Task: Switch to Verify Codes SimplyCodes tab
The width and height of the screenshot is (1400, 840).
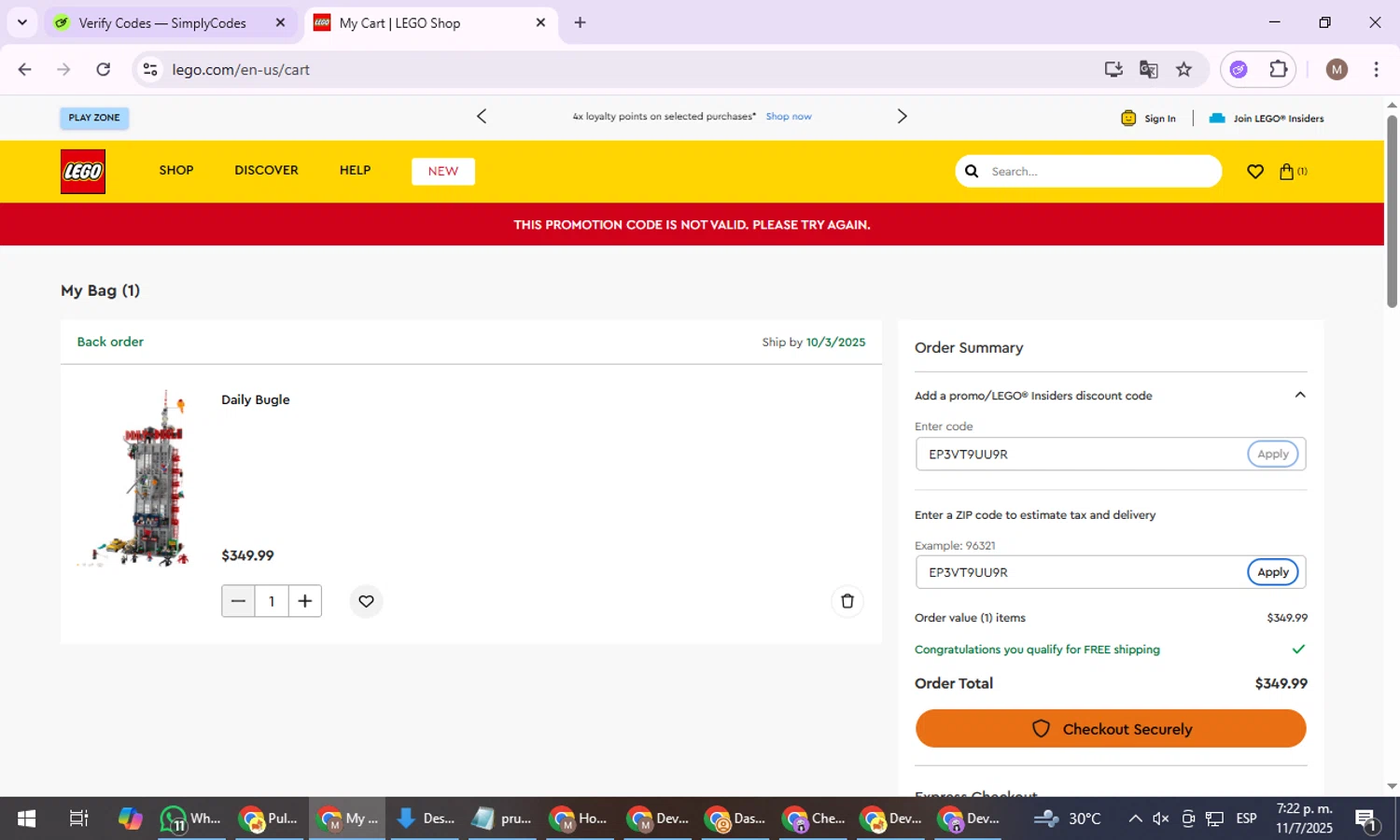Action: (162, 23)
